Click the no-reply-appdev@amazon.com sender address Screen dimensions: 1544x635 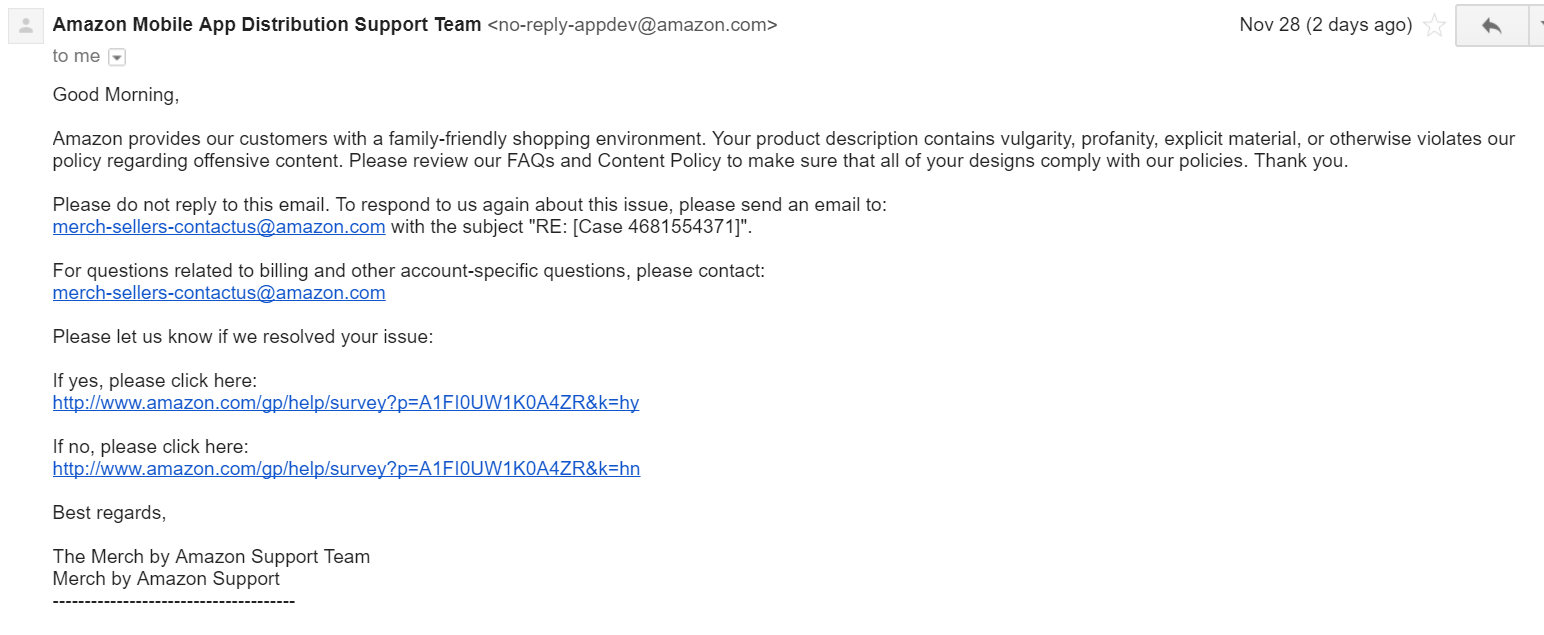point(632,25)
